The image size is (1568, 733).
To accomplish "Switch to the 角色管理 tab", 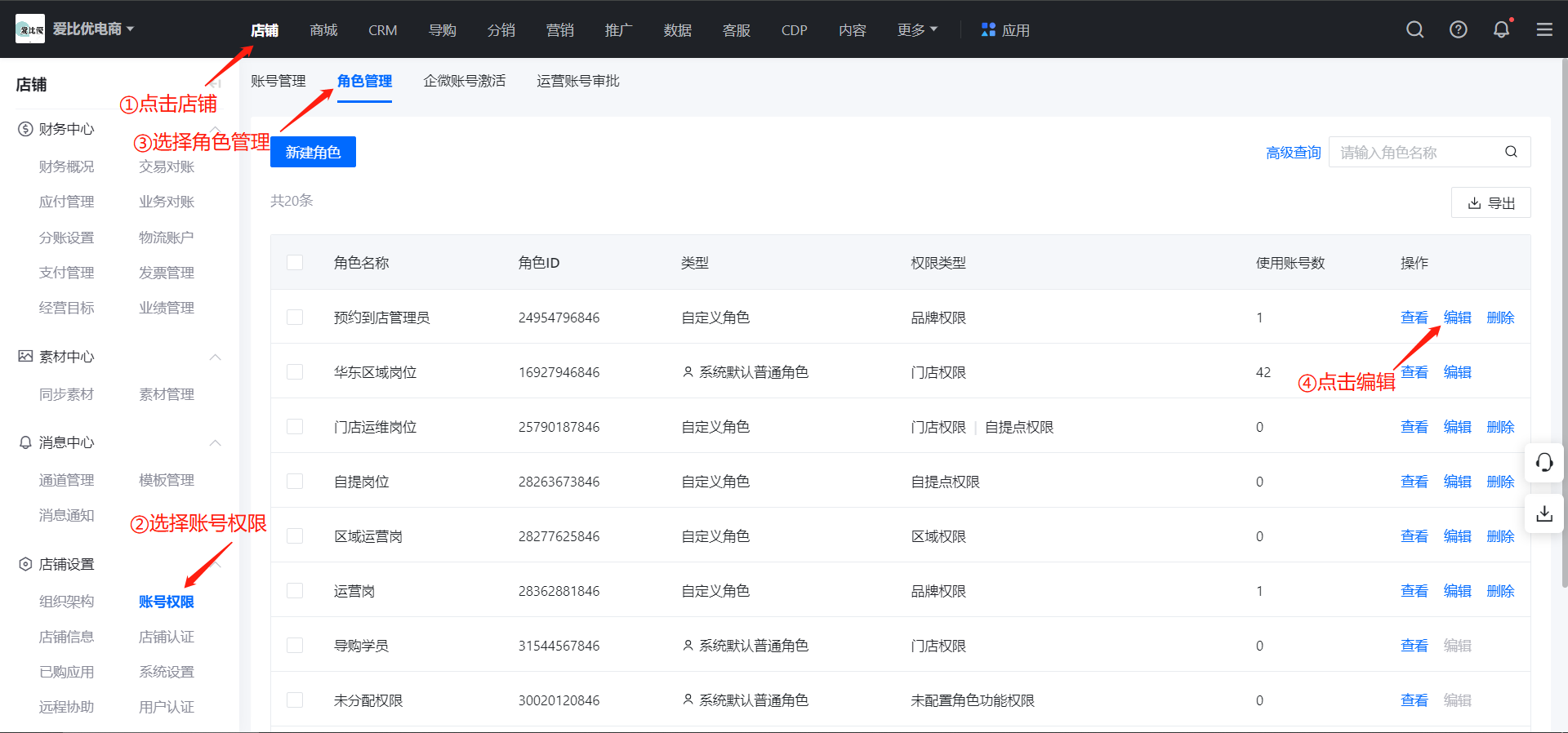I will click(364, 81).
